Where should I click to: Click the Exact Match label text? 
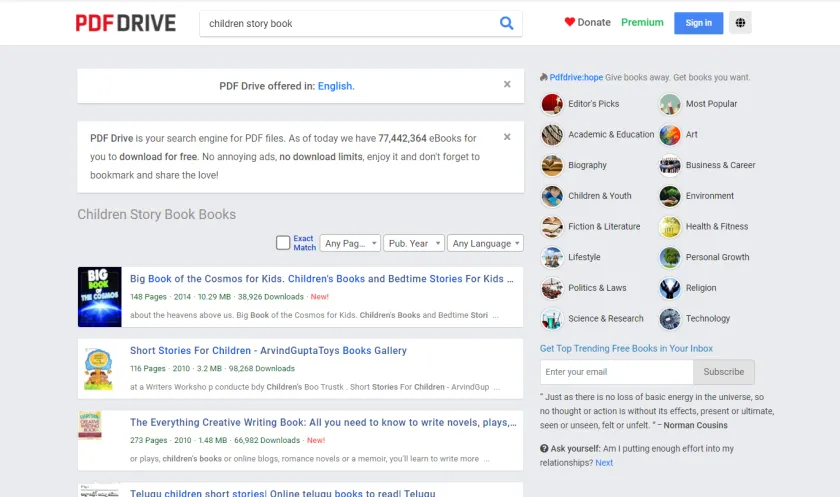coord(304,243)
